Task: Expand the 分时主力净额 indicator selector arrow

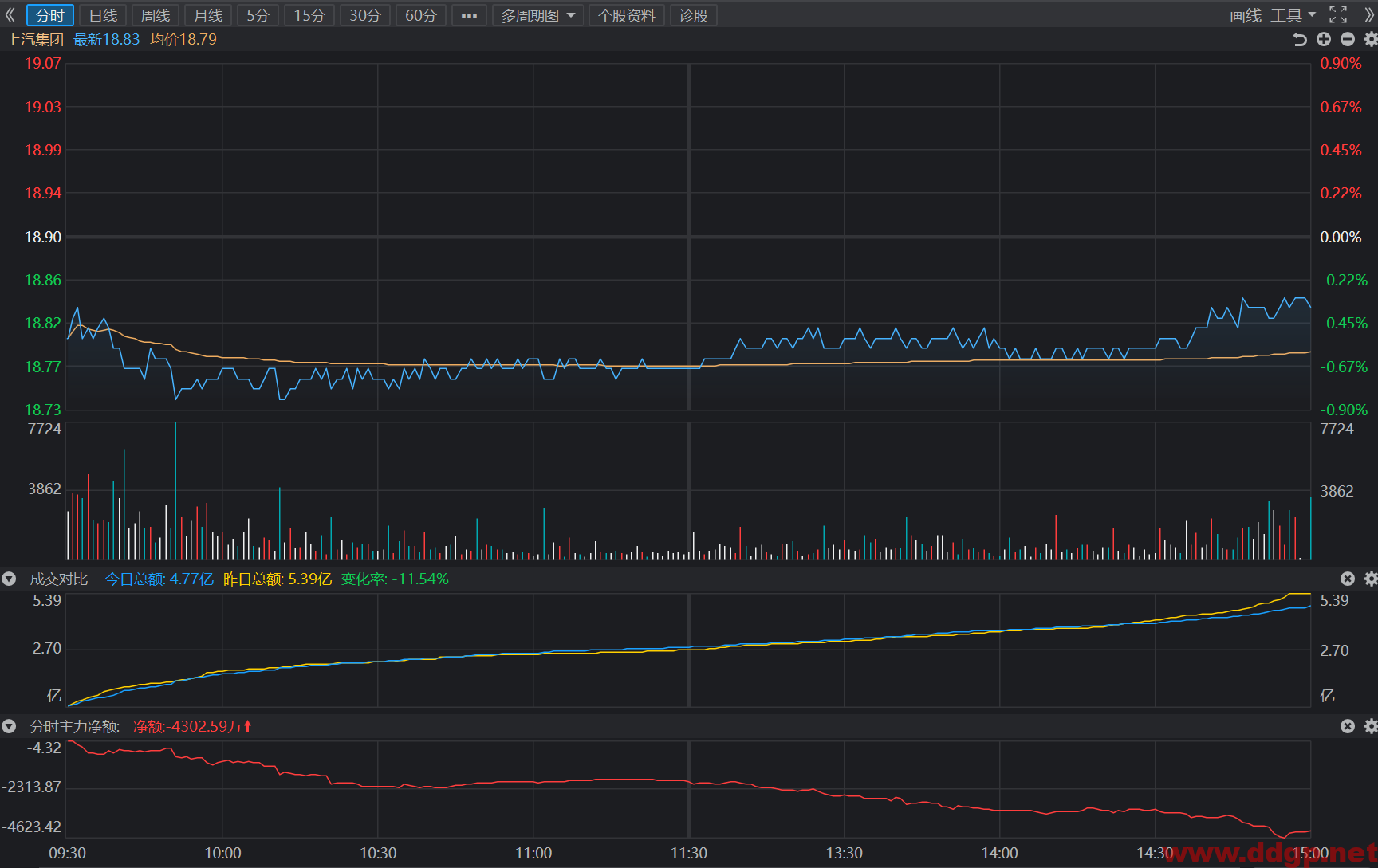Action: [x=10, y=726]
